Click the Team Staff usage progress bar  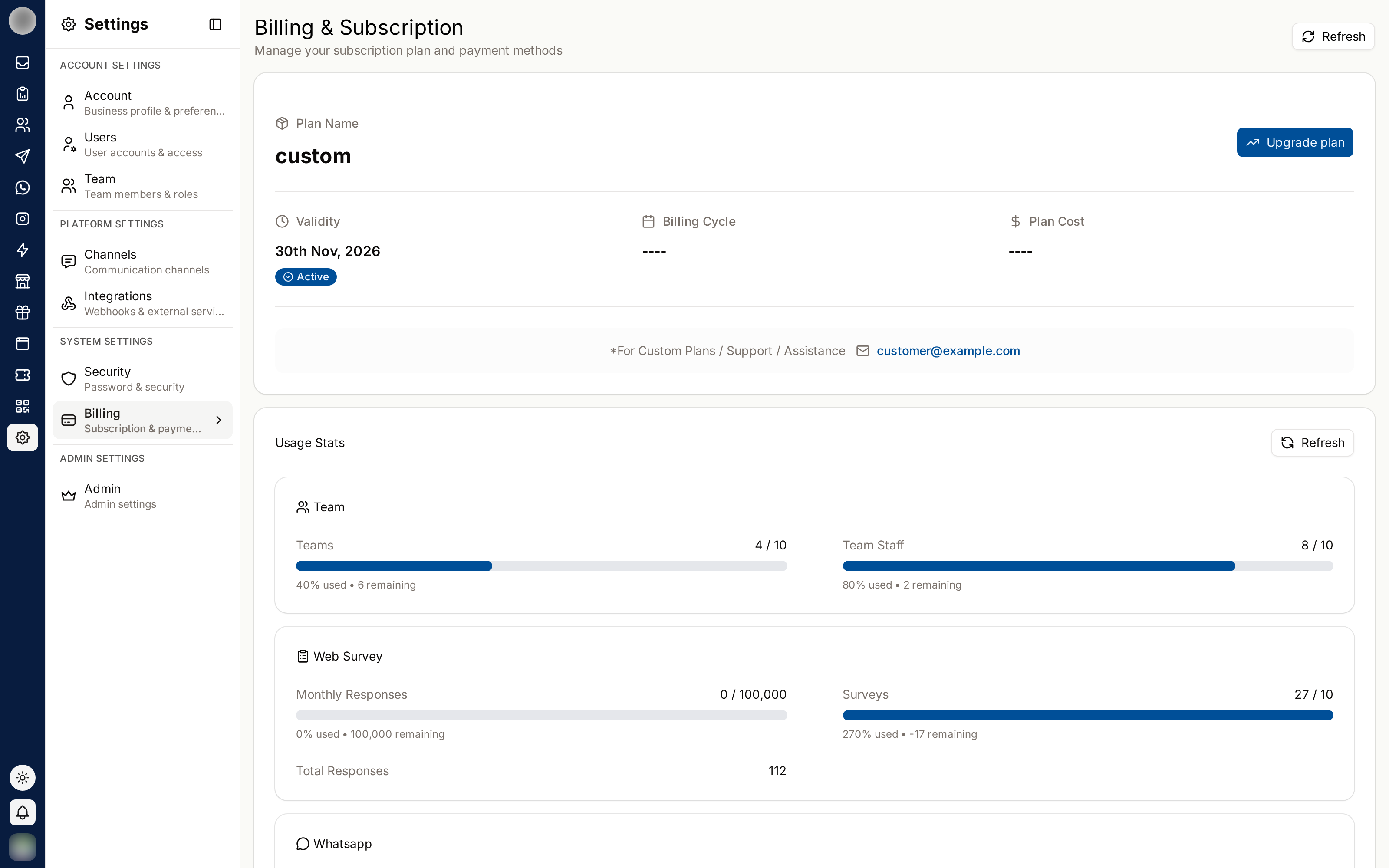[1088, 566]
